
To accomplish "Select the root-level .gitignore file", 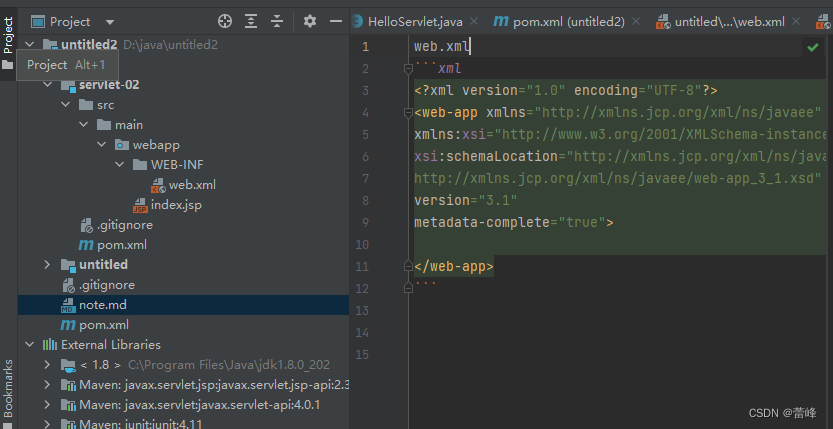I will 107,285.
